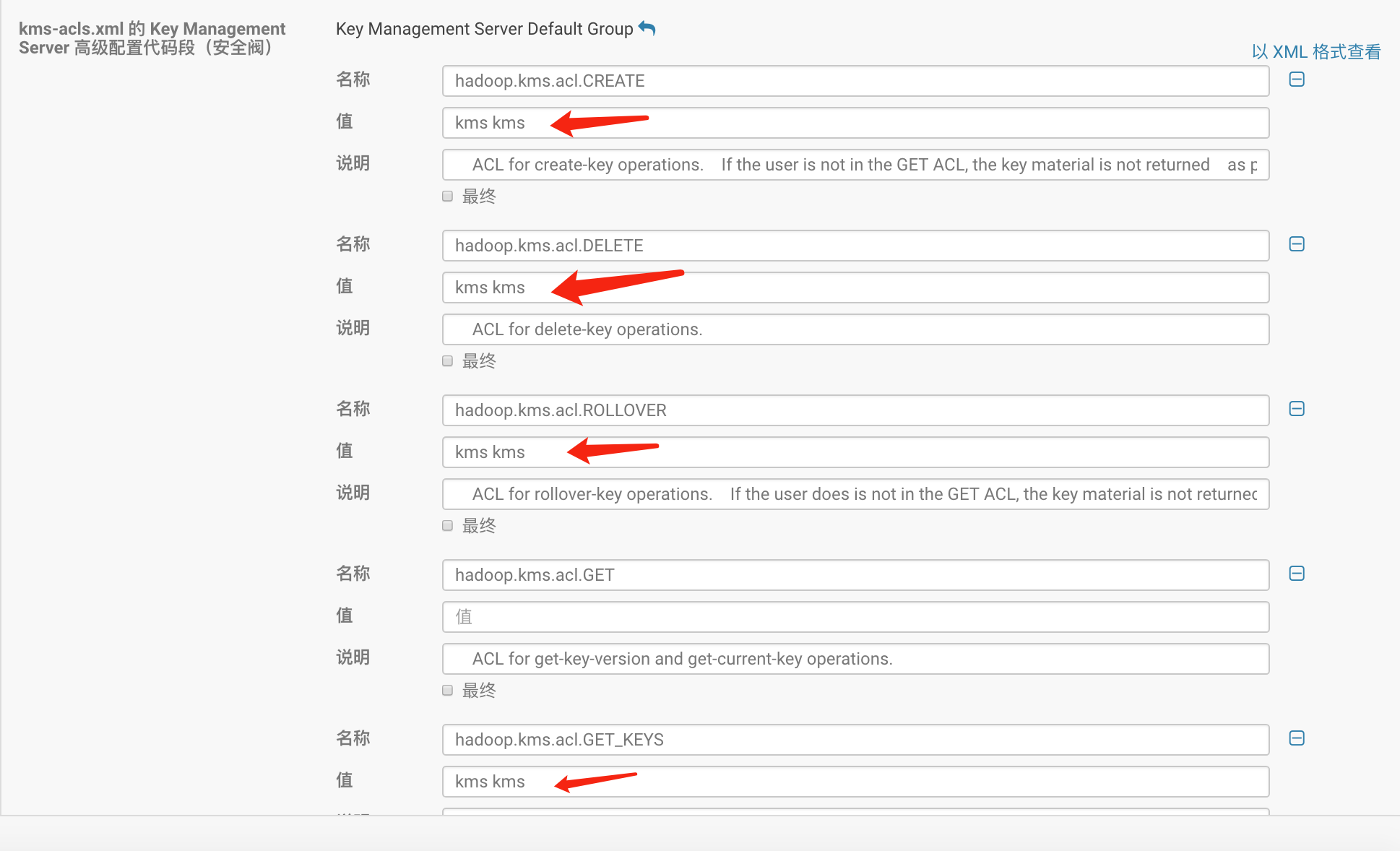
Task: Remove the hadoop.kms.acl.DELETE entry
Action: 1297,244
